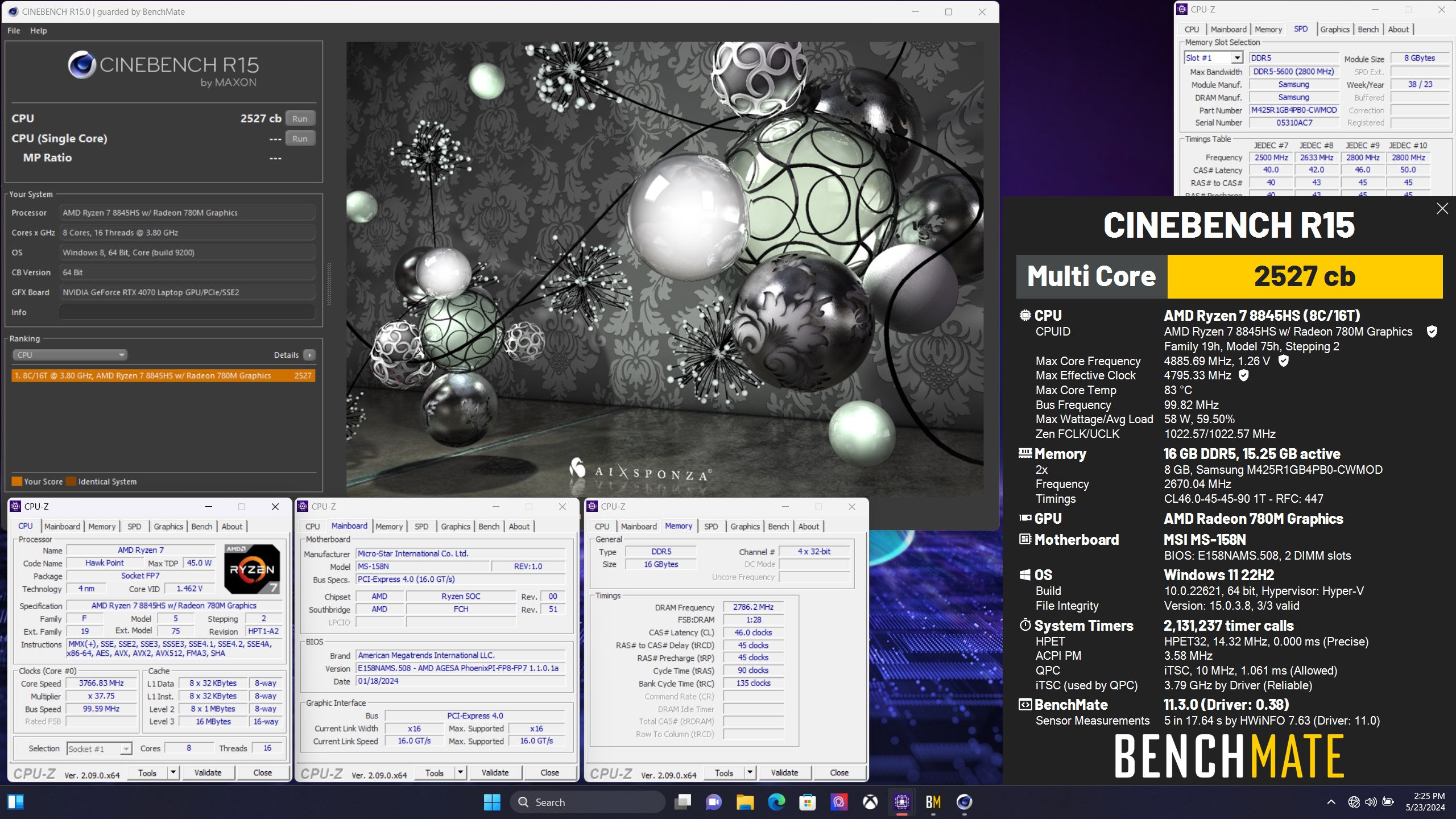Click the Search box in taskbar
The image size is (1456, 819).
[587, 802]
